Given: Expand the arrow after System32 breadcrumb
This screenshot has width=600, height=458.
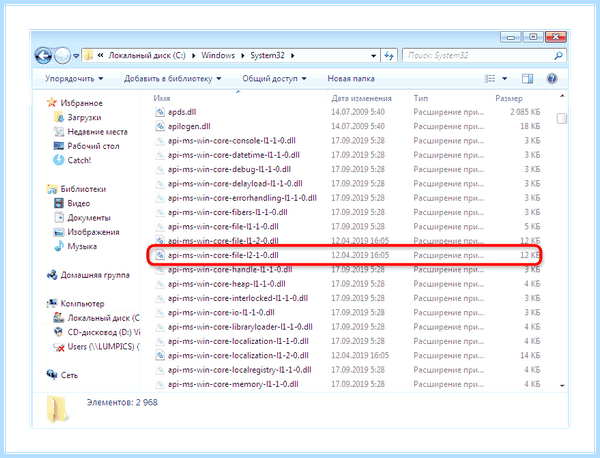Looking at the screenshot, I should coord(293,56).
